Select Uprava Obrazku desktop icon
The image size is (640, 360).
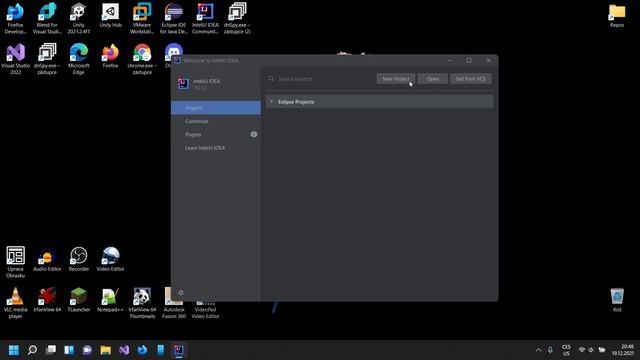coord(16,262)
